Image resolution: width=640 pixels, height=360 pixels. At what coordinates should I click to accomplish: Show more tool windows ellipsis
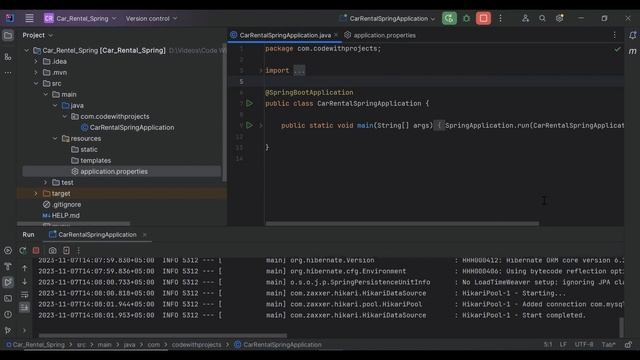coord(8,73)
